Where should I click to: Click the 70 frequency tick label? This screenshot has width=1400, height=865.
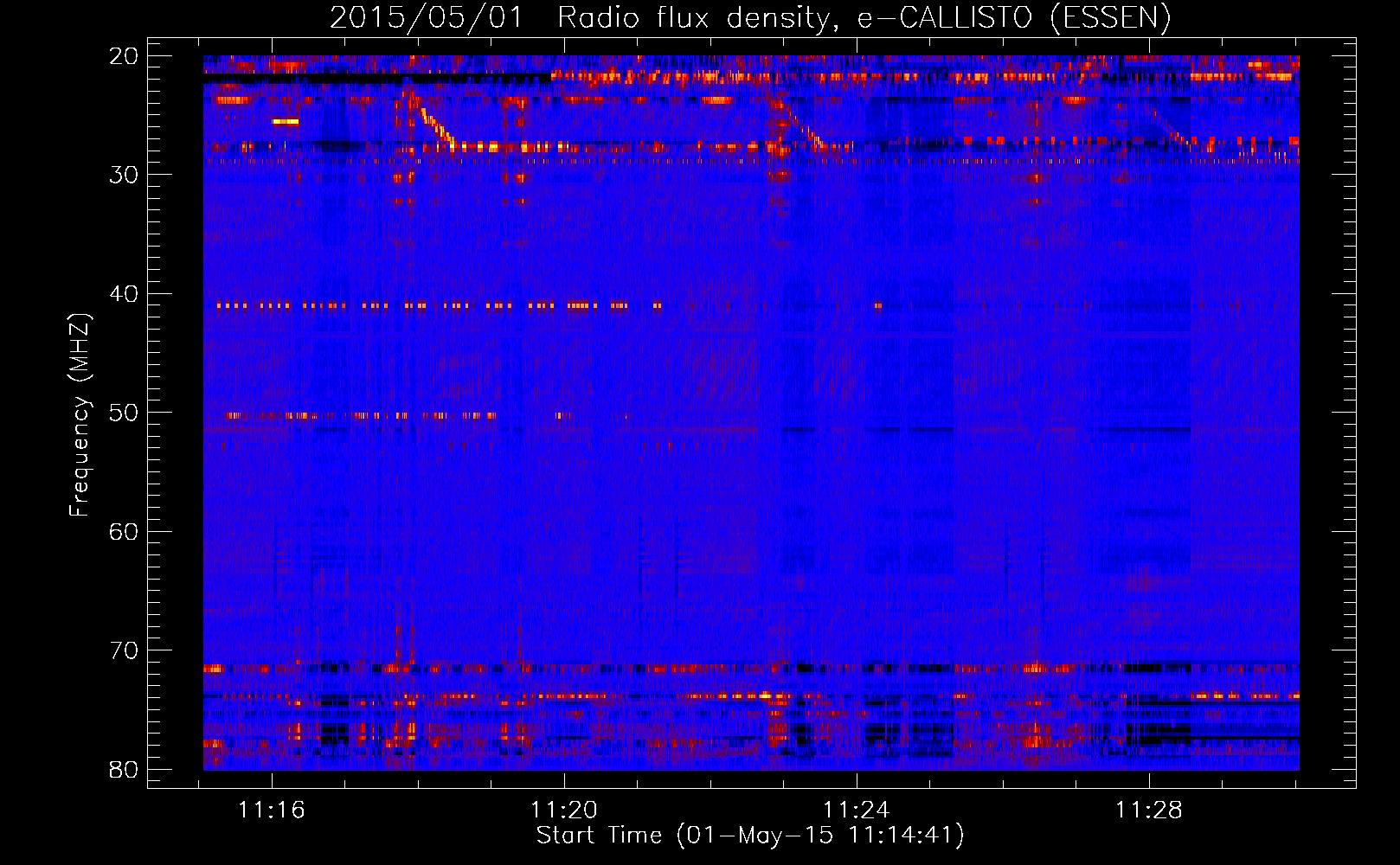(x=124, y=650)
